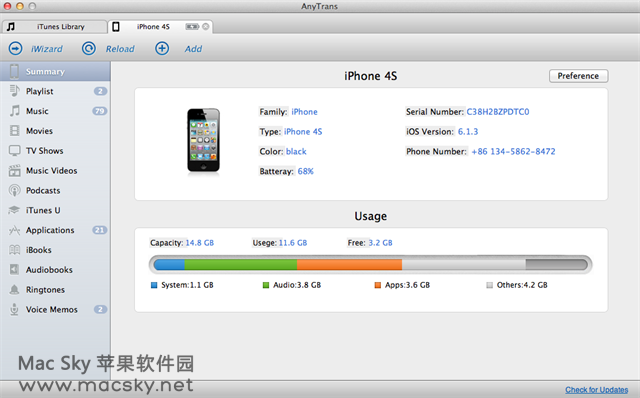
Task: Open Audiobooks in the sidebar
Action: tap(55, 270)
